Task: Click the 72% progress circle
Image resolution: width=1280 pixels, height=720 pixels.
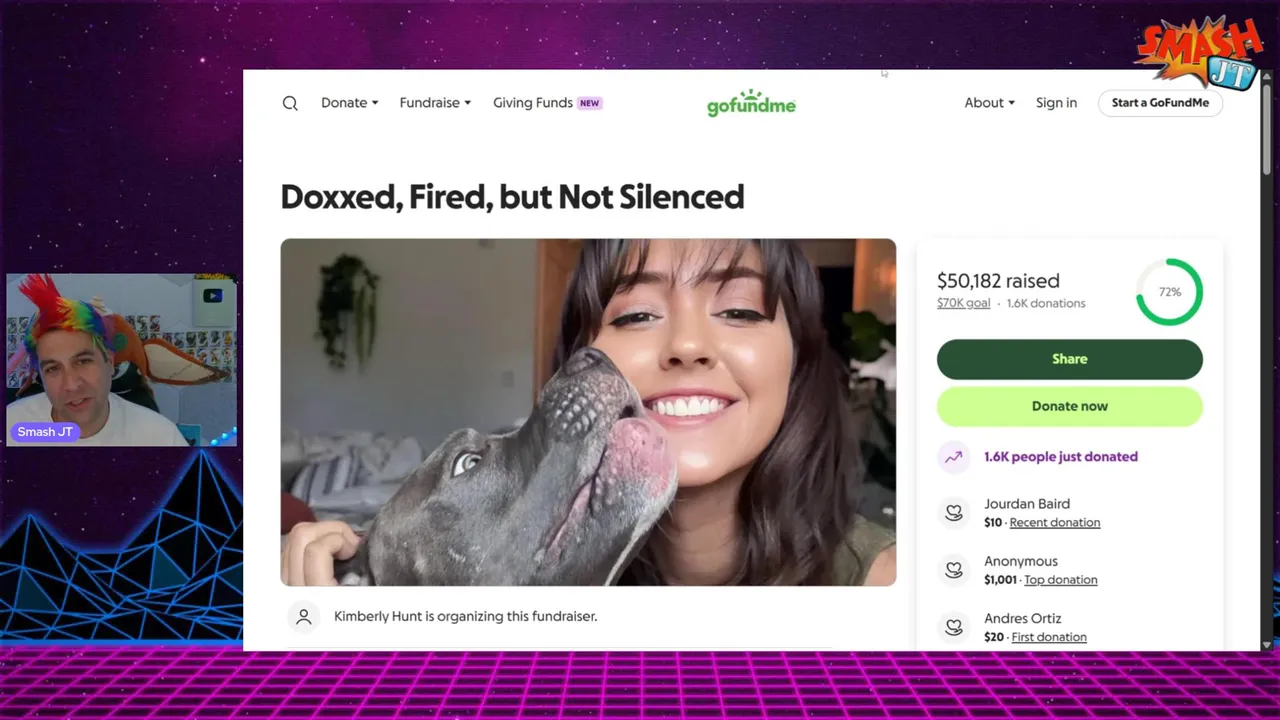Action: pyautogui.click(x=1169, y=292)
